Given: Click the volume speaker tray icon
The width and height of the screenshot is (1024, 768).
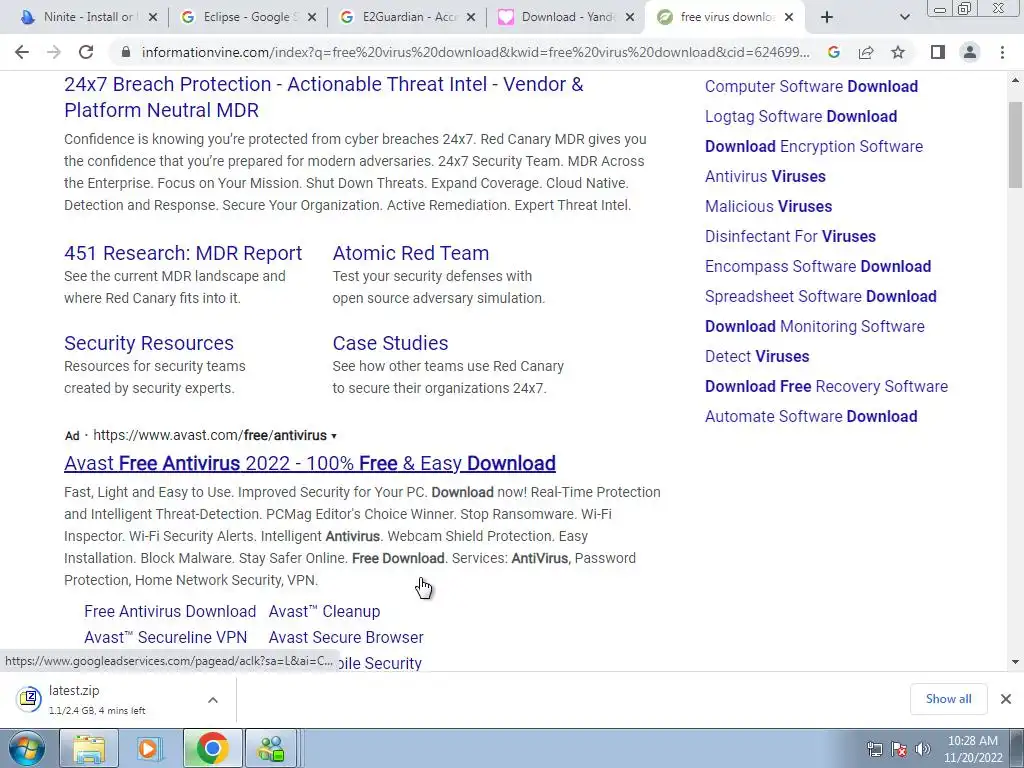Looking at the screenshot, I should point(922,749).
